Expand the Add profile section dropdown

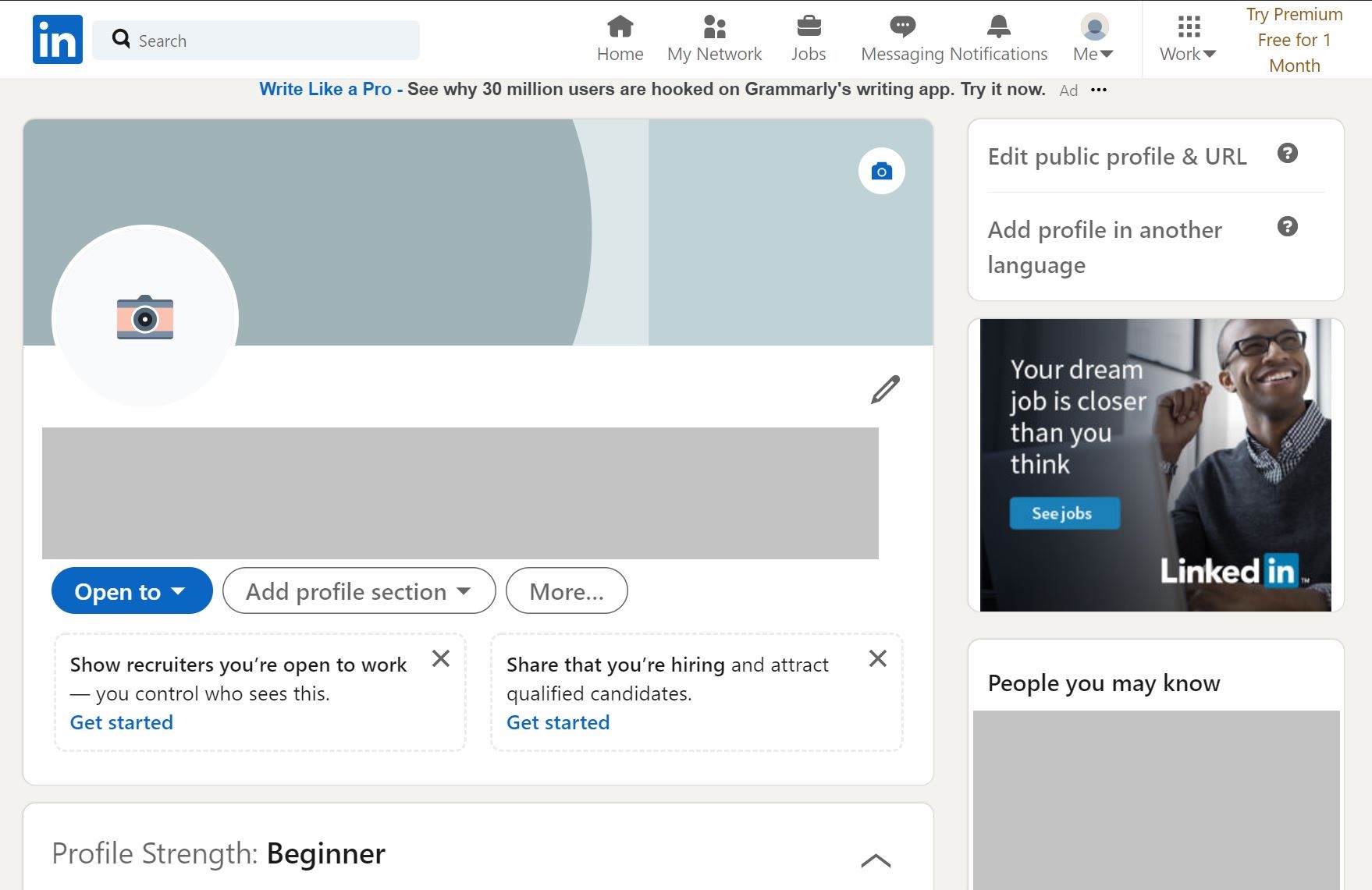[359, 591]
